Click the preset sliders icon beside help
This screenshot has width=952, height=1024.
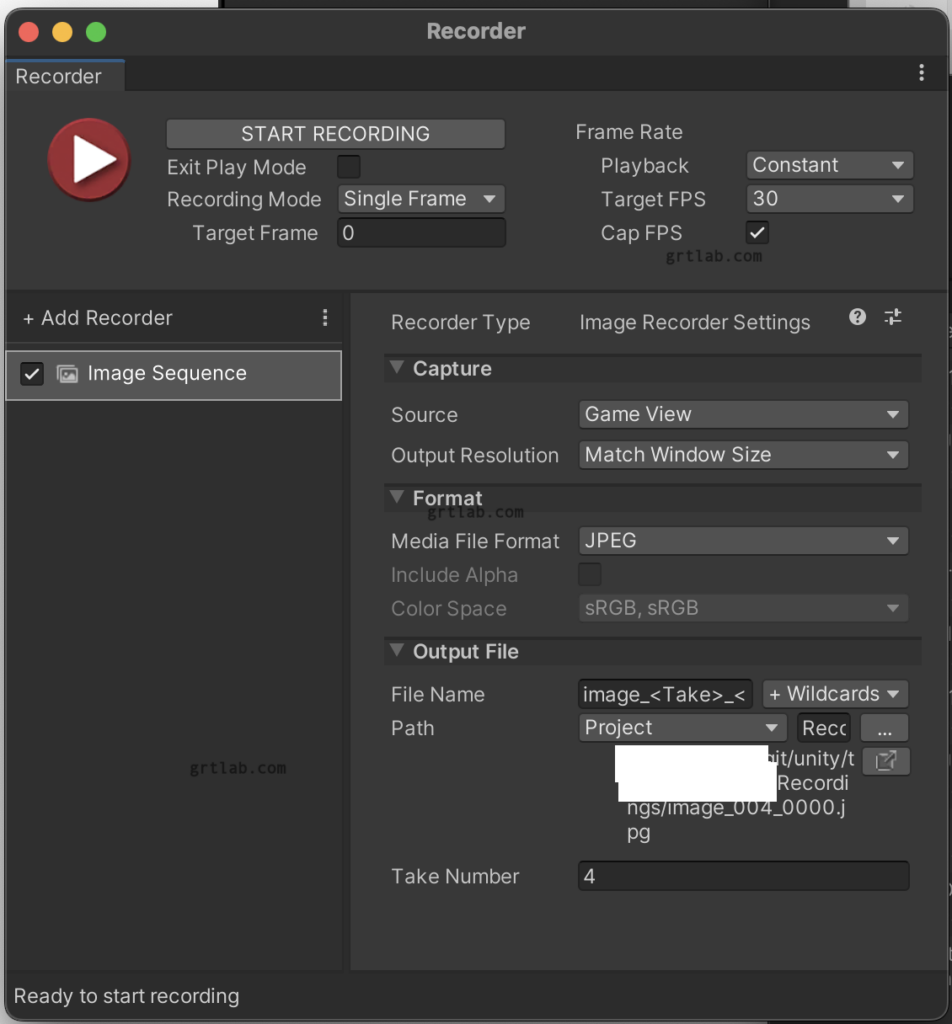(892, 317)
